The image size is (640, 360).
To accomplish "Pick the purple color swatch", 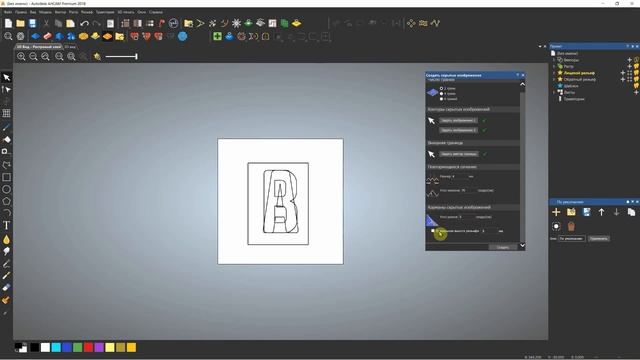I will 99,347.
